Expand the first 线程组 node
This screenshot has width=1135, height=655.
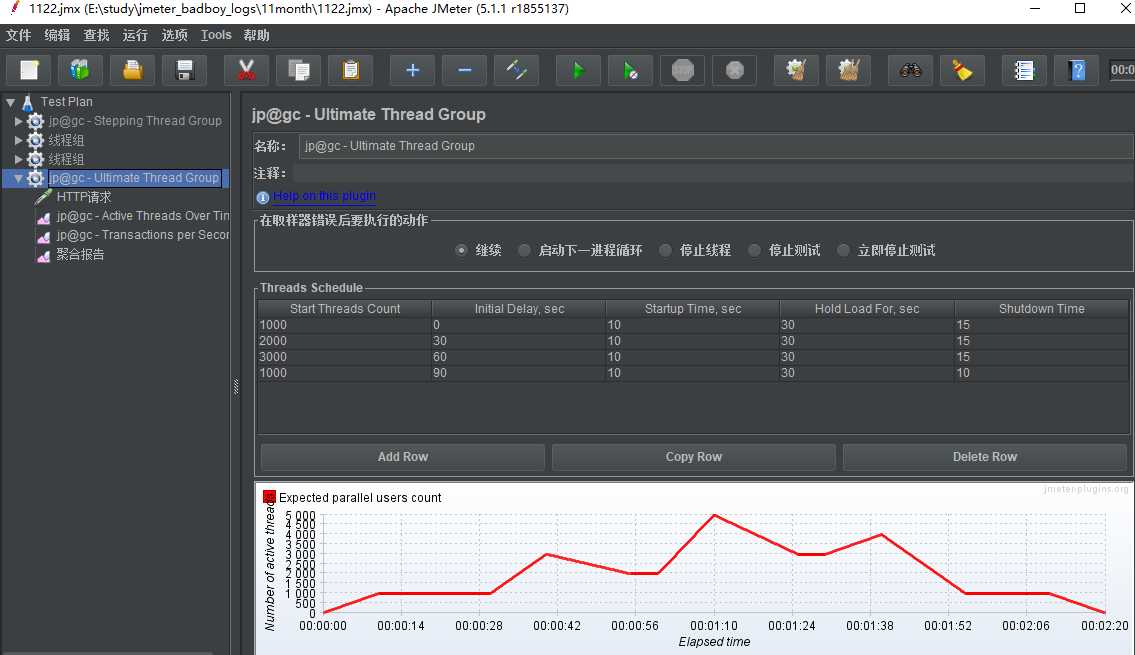tap(19, 140)
